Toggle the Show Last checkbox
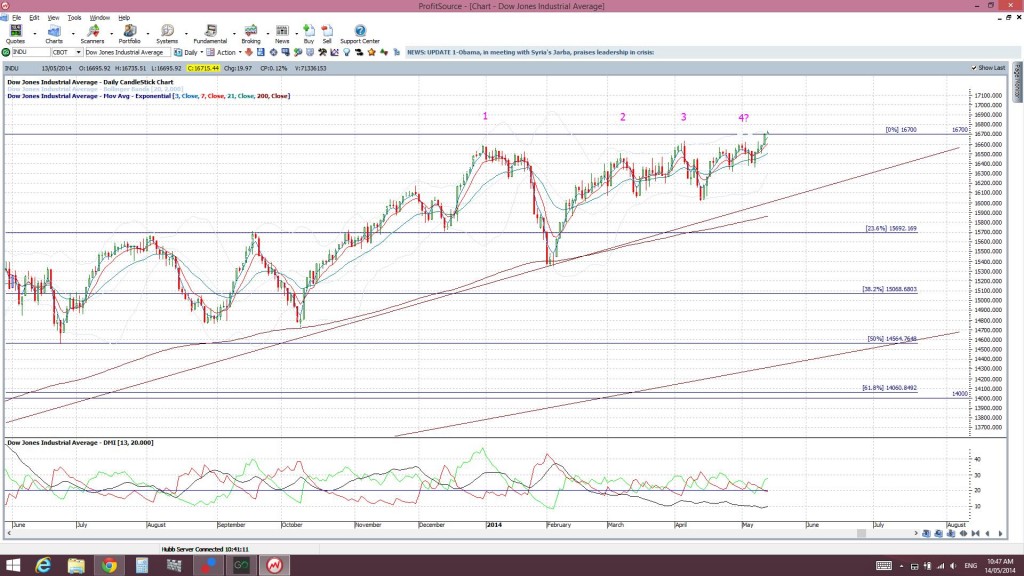The height and width of the screenshot is (576, 1024). pos(974,68)
